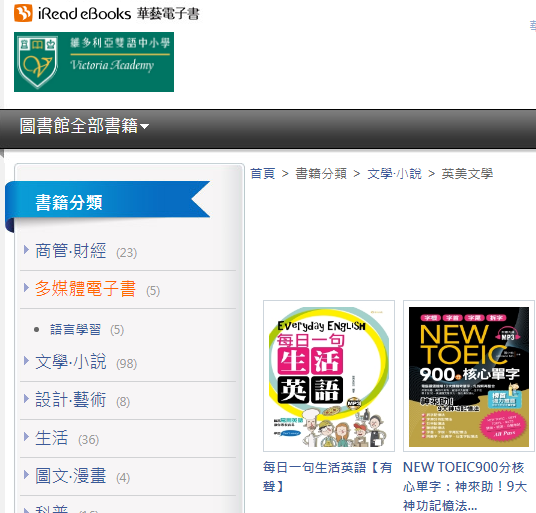Collapse the 多媒體電子書 category arrow
The image size is (536, 513).
pos(26,288)
